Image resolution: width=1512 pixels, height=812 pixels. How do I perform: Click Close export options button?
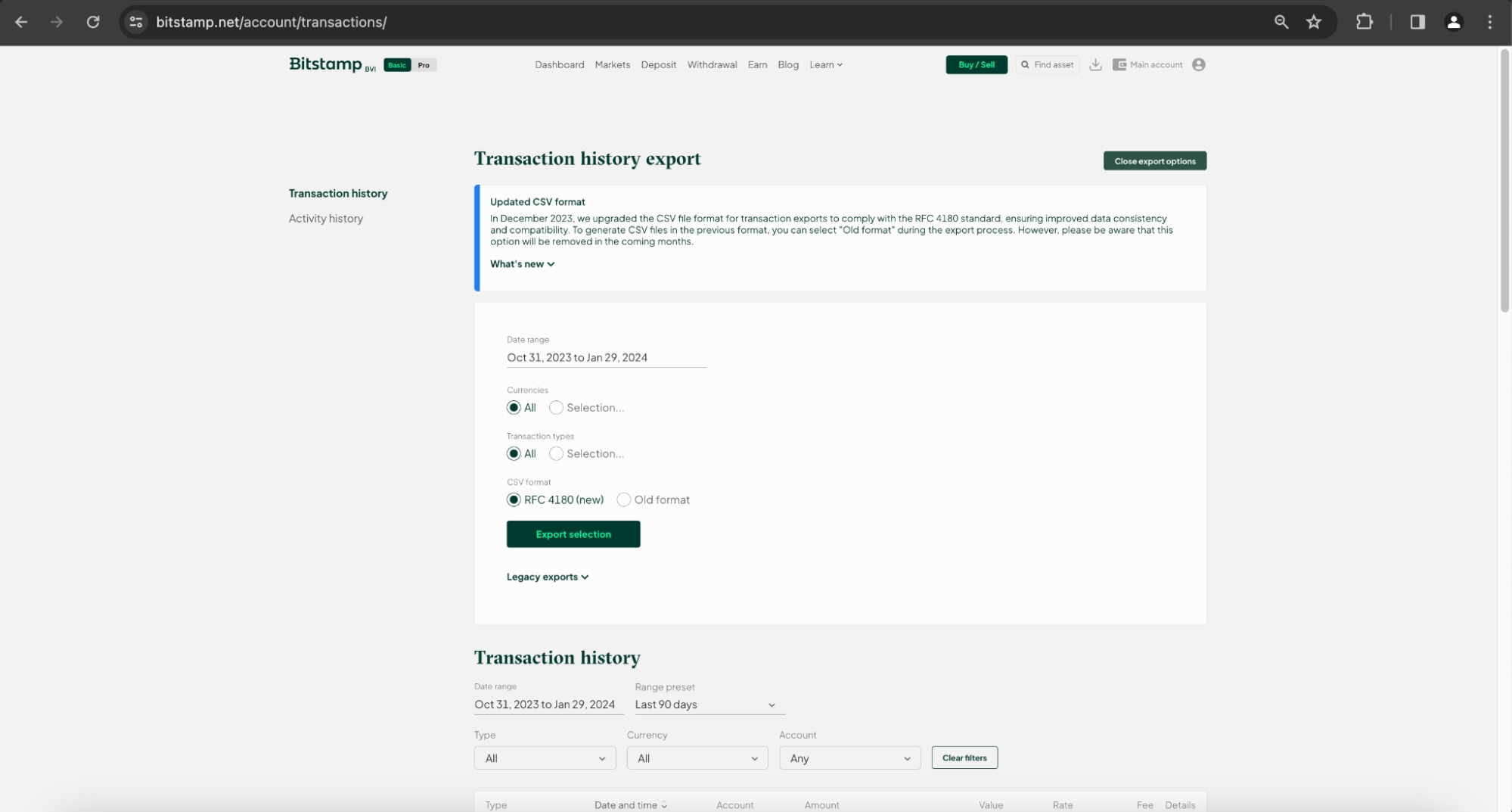tap(1155, 160)
